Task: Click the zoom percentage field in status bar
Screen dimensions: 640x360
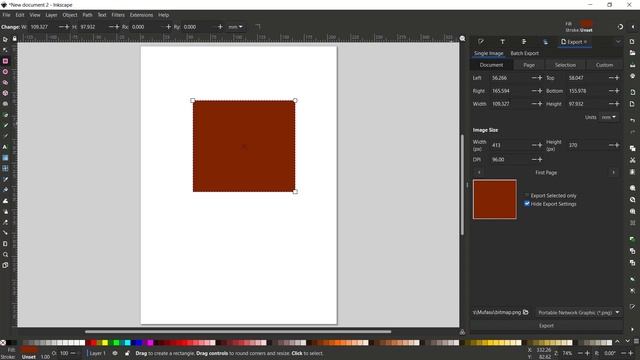Action: [568, 353]
